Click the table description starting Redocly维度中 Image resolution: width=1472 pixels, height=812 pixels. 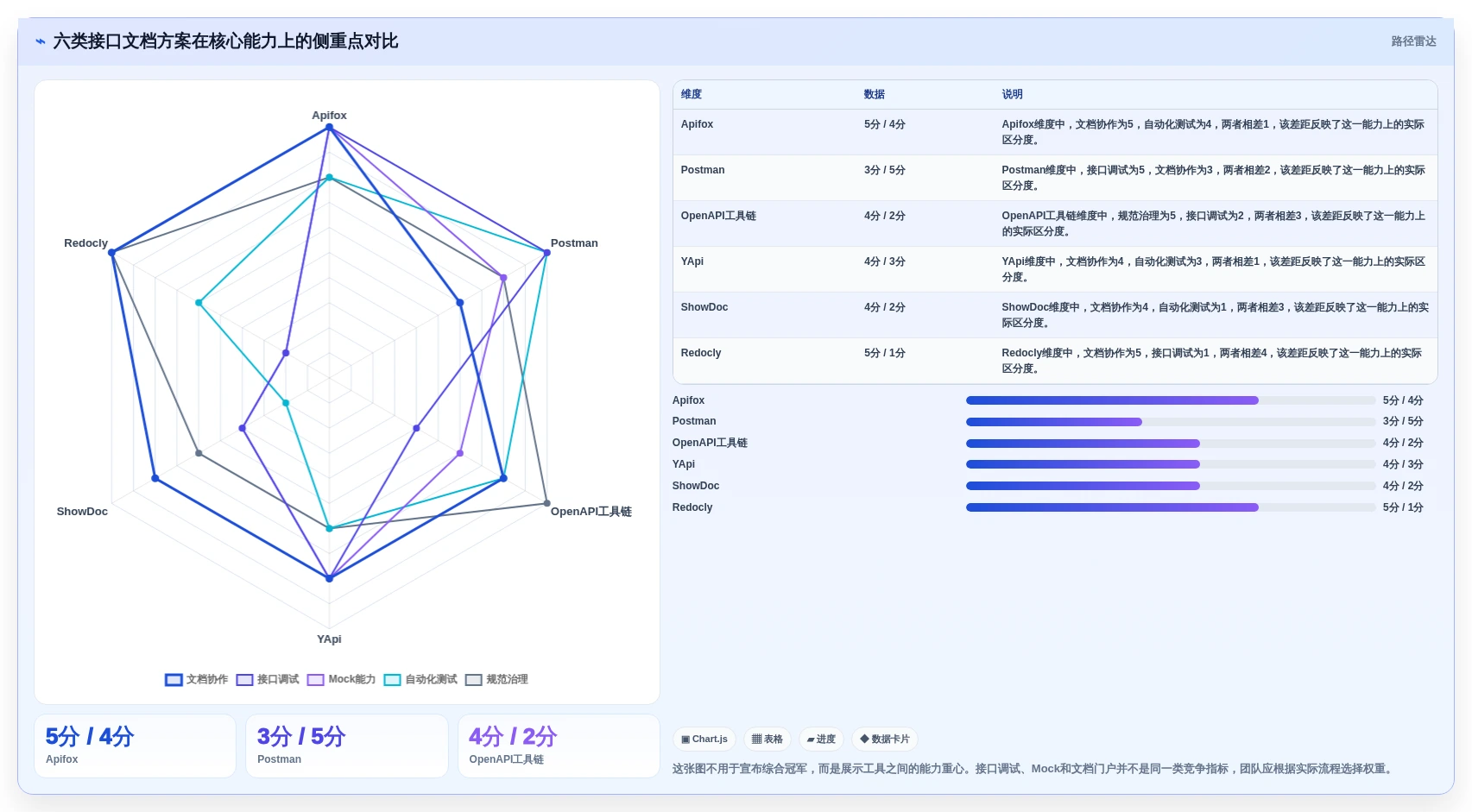[1211, 361]
